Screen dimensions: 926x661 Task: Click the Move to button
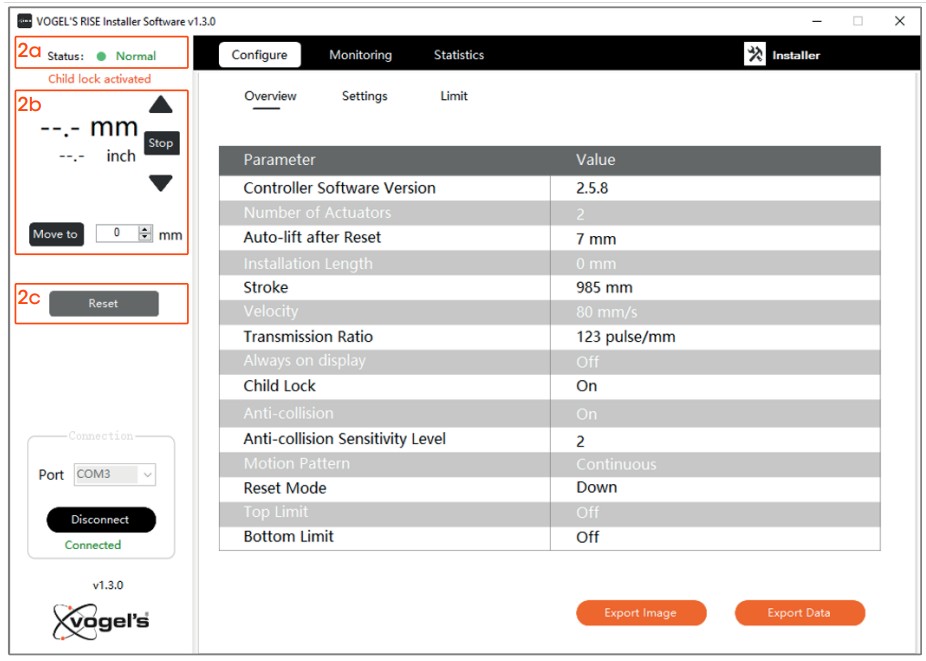(x=56, y=234)
